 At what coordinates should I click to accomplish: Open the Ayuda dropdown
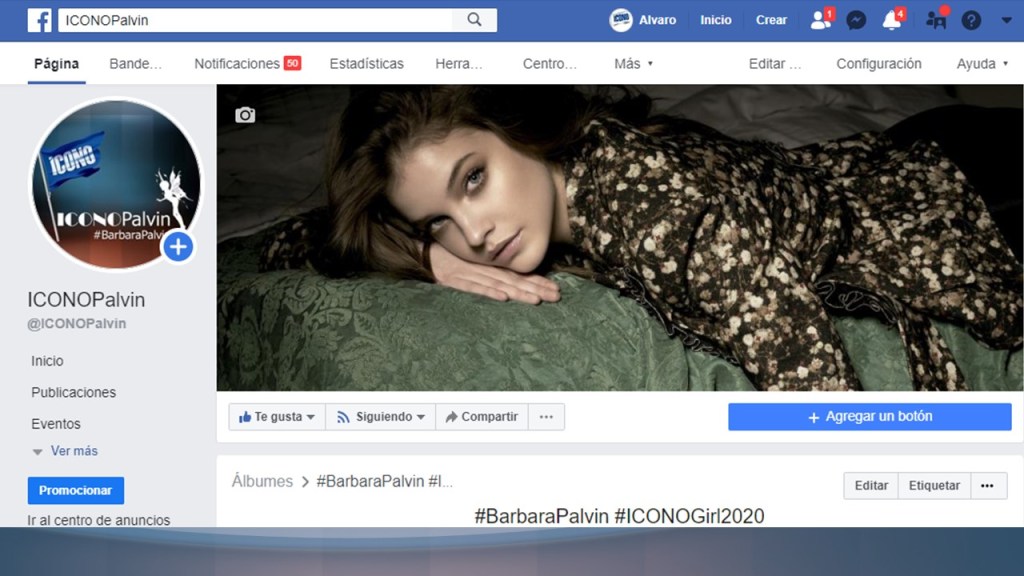point(982,64)
